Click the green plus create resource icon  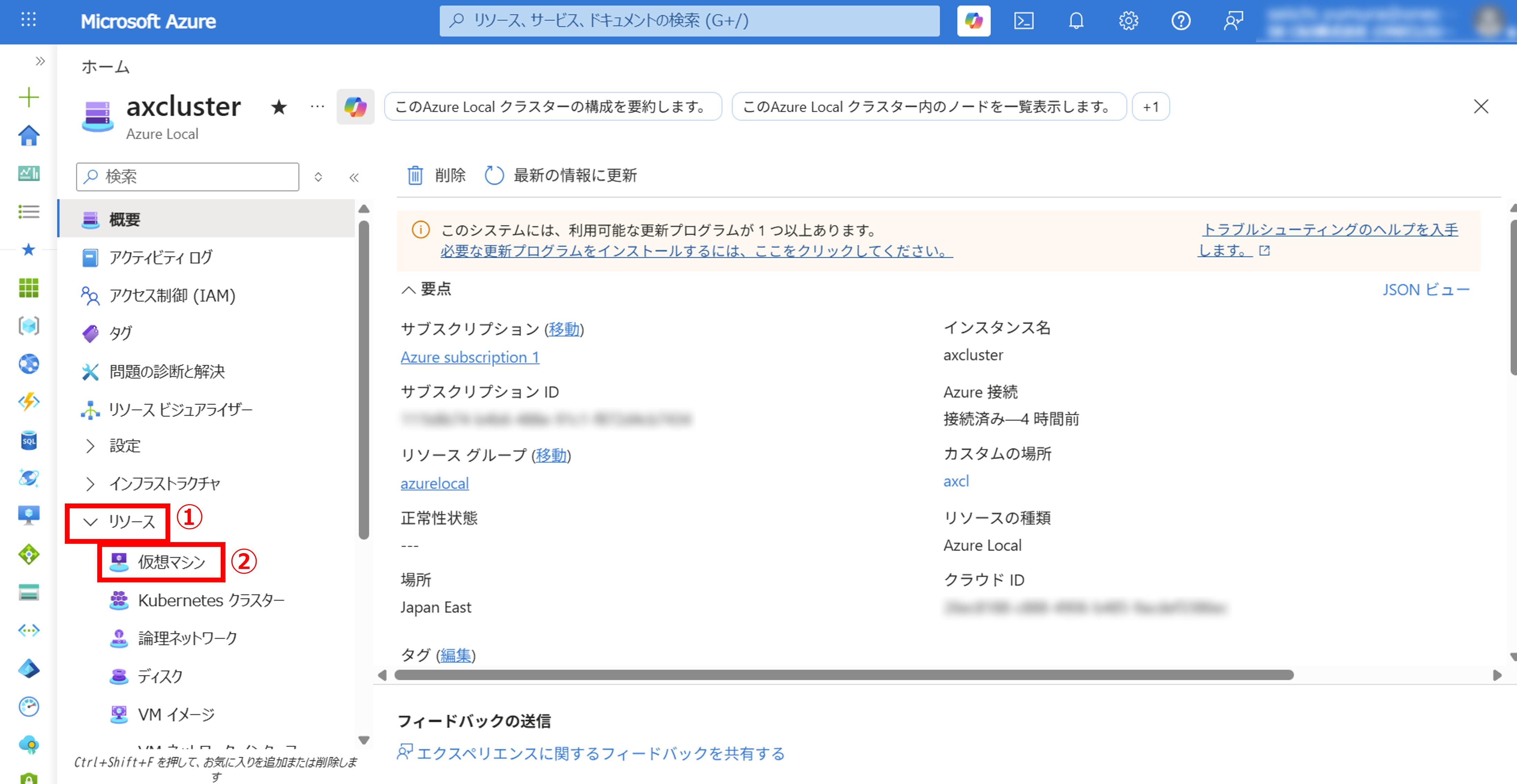click(x=29, y=97)
